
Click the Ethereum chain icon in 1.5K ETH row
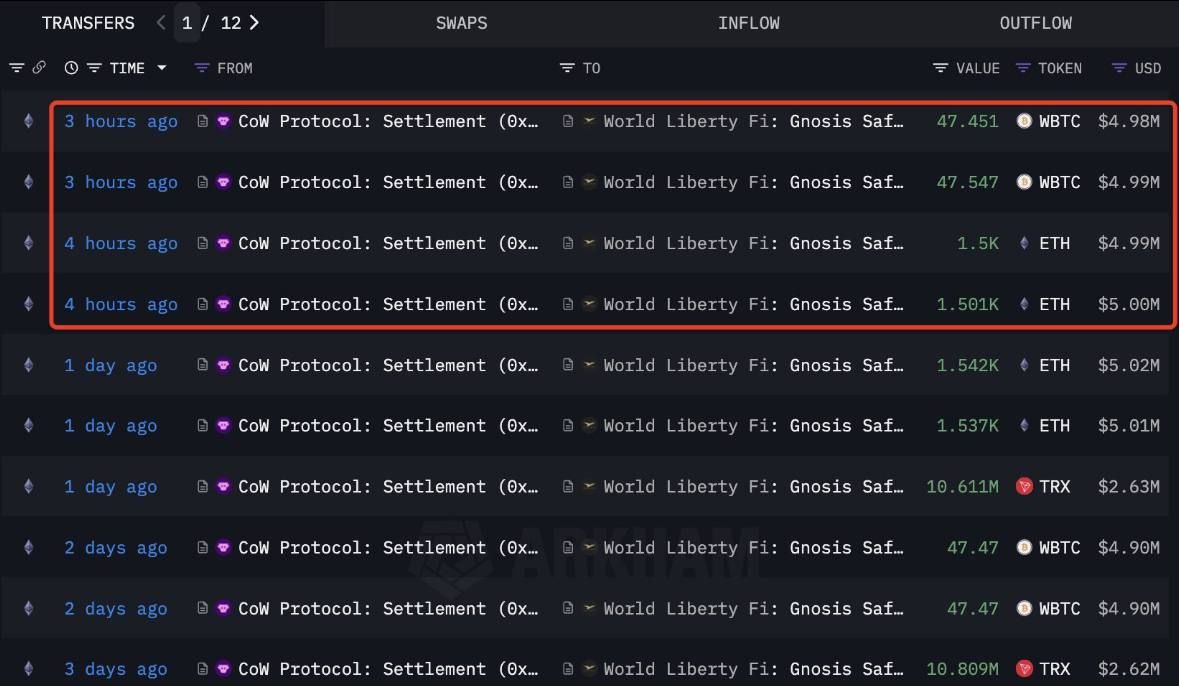29,242
